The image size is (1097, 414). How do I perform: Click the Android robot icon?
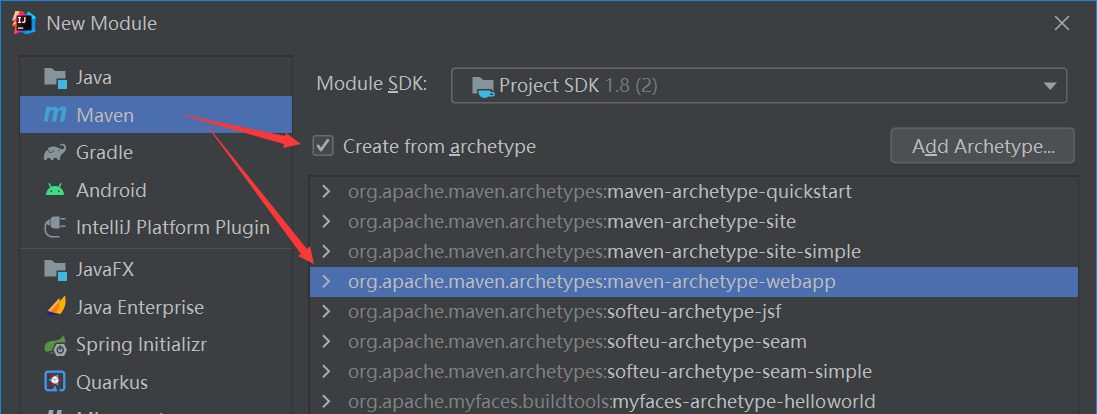click(x=55, y=190)
